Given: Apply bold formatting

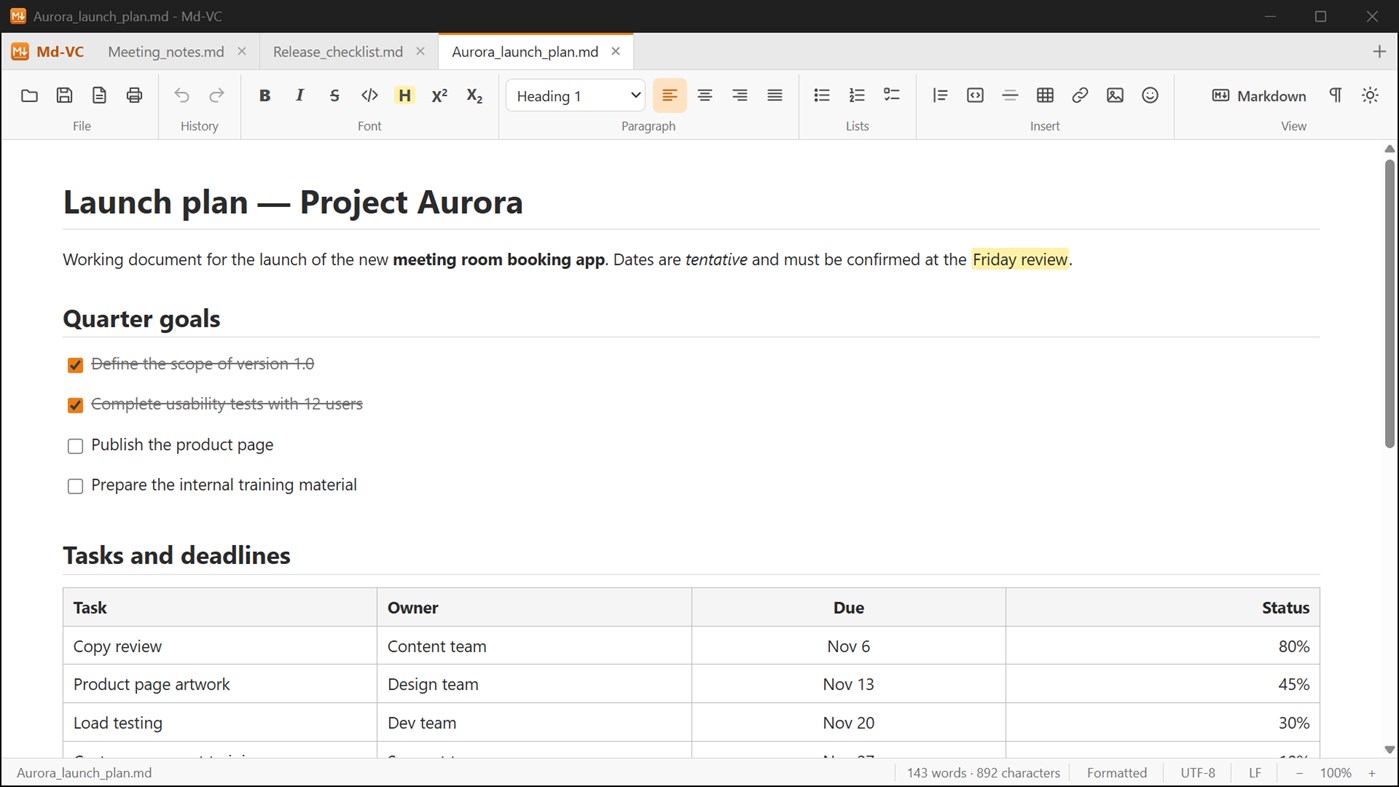Looking at the screenshot, I should tap(264, 96).
